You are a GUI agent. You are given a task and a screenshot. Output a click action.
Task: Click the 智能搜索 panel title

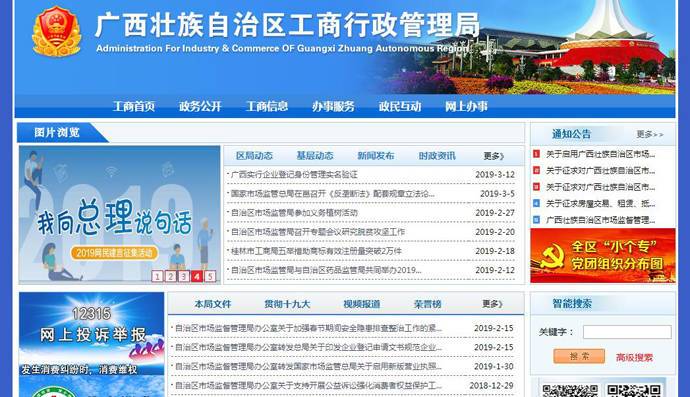tap(572, 303)
